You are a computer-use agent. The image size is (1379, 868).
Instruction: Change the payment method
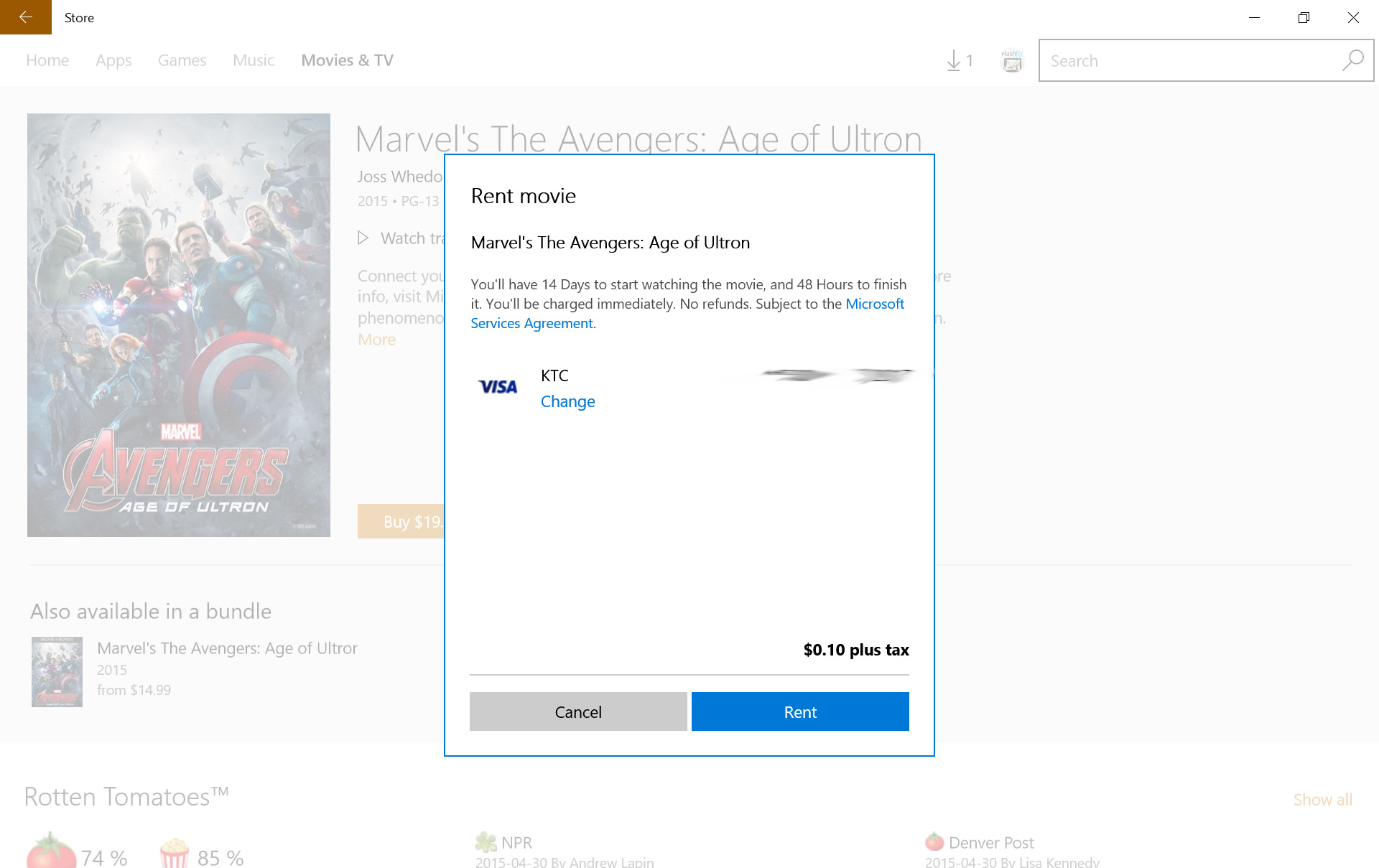(567, 401)
